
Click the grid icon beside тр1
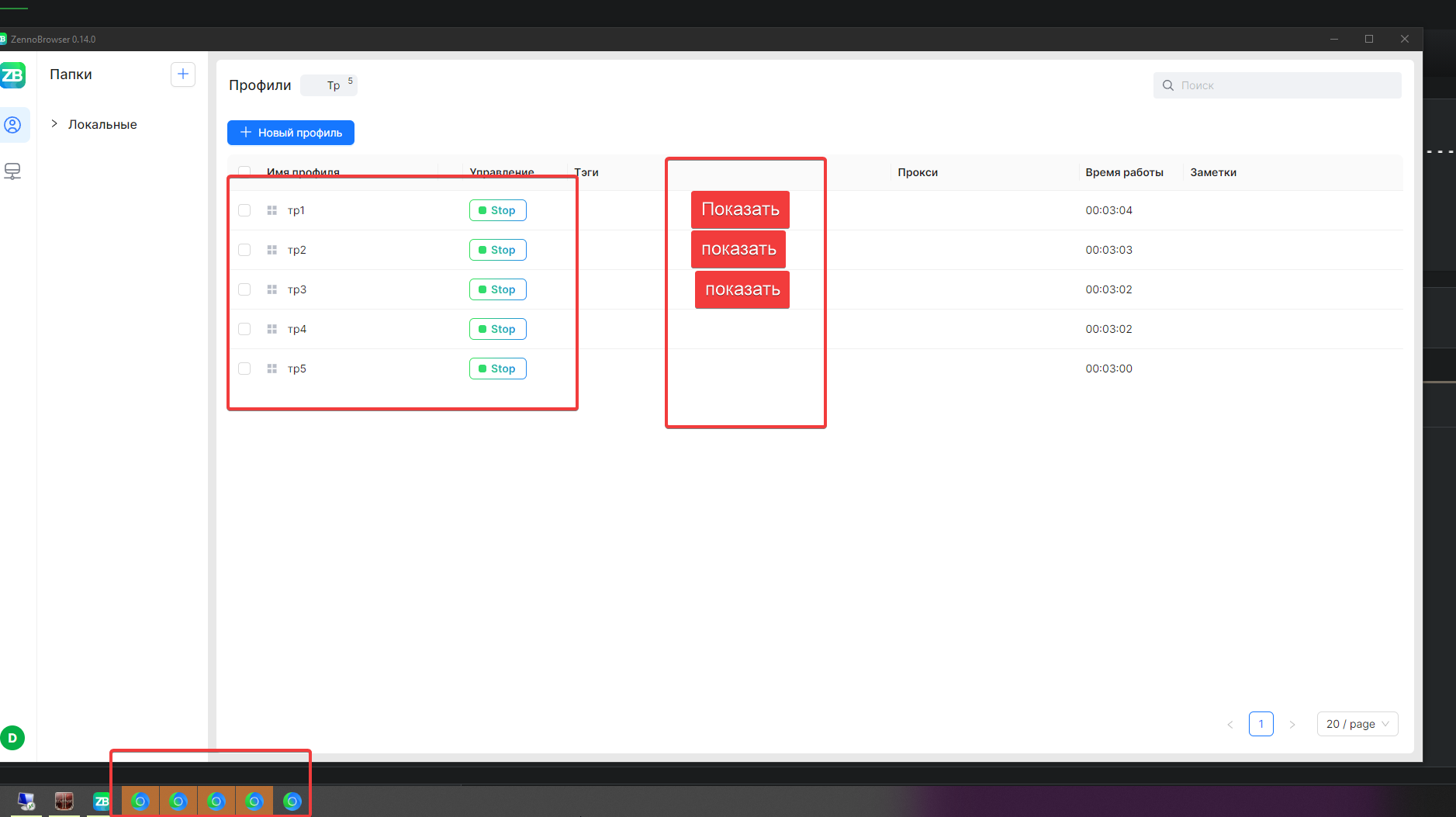272,210
